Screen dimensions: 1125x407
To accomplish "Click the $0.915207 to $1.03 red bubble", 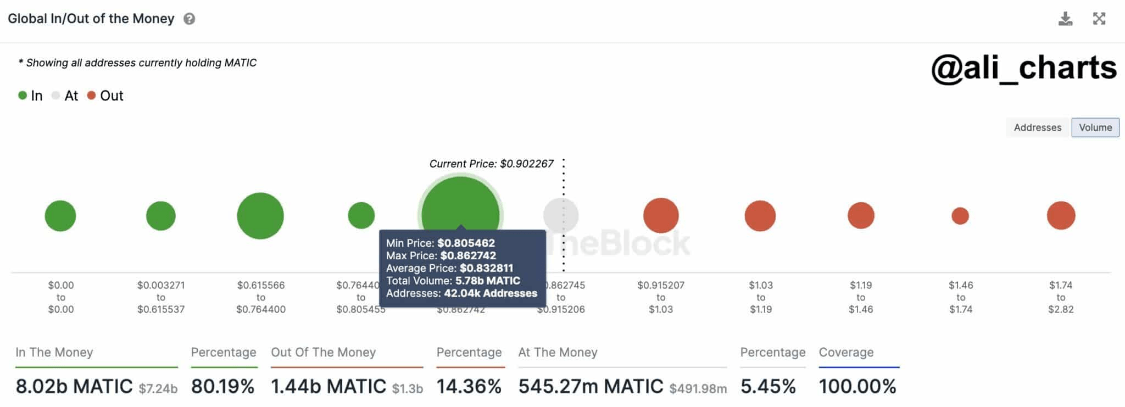I will pyautogui.click(x=661, y=215).
